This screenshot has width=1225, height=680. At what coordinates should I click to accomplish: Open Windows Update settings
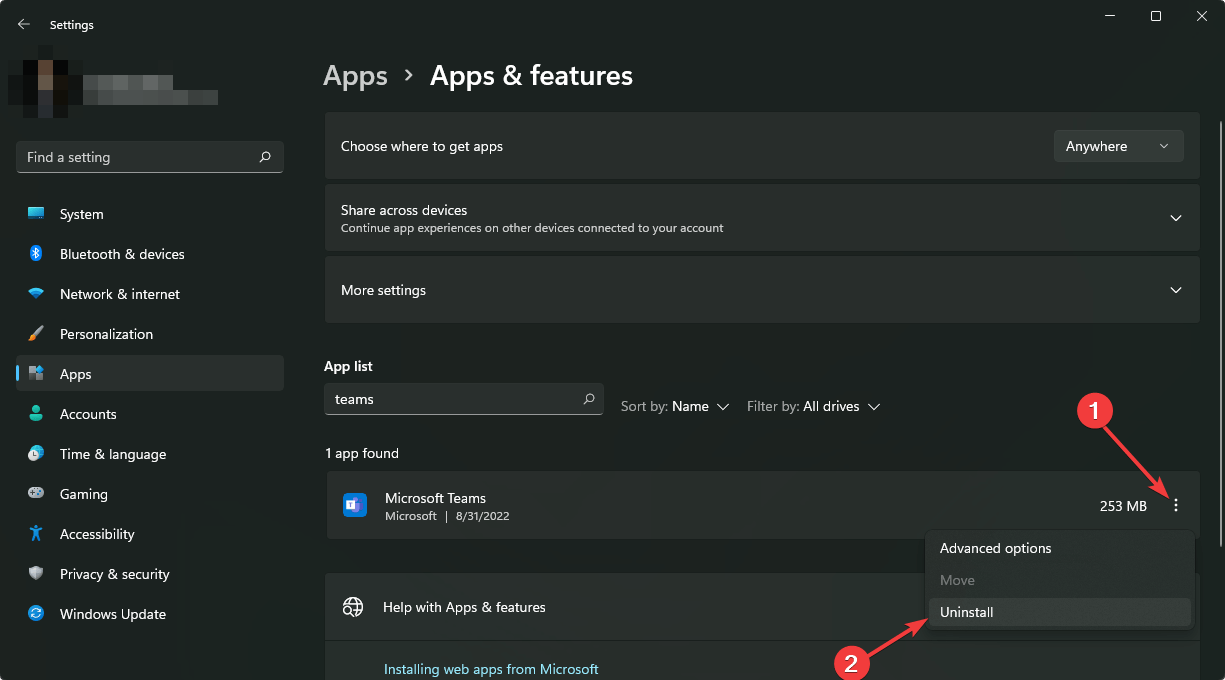tap(112, 613)
